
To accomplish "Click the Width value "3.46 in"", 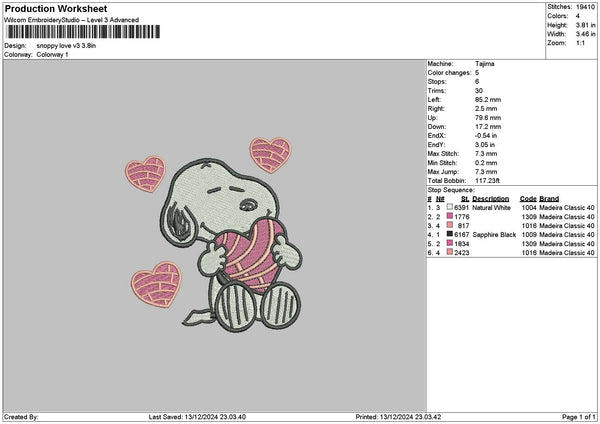I will [x=585, y=34].
